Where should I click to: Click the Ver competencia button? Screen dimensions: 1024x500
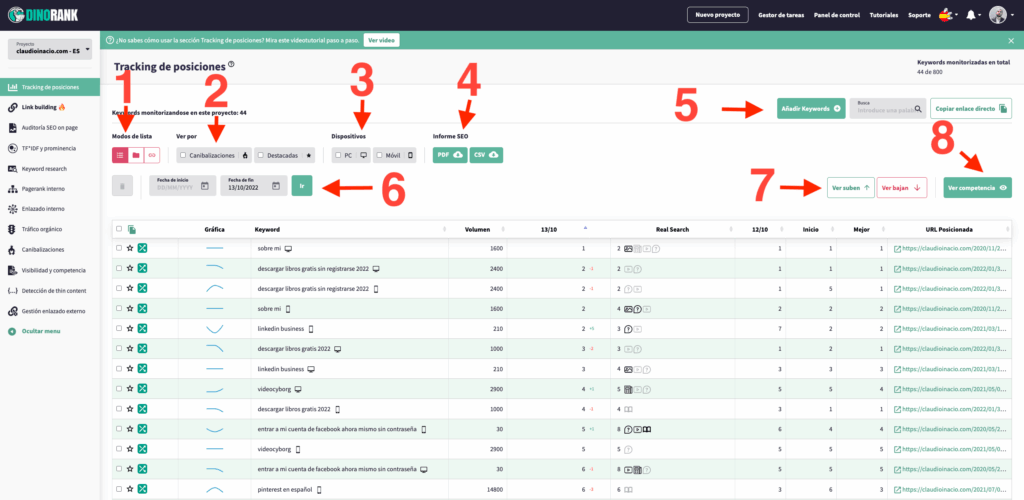[977, 187]
